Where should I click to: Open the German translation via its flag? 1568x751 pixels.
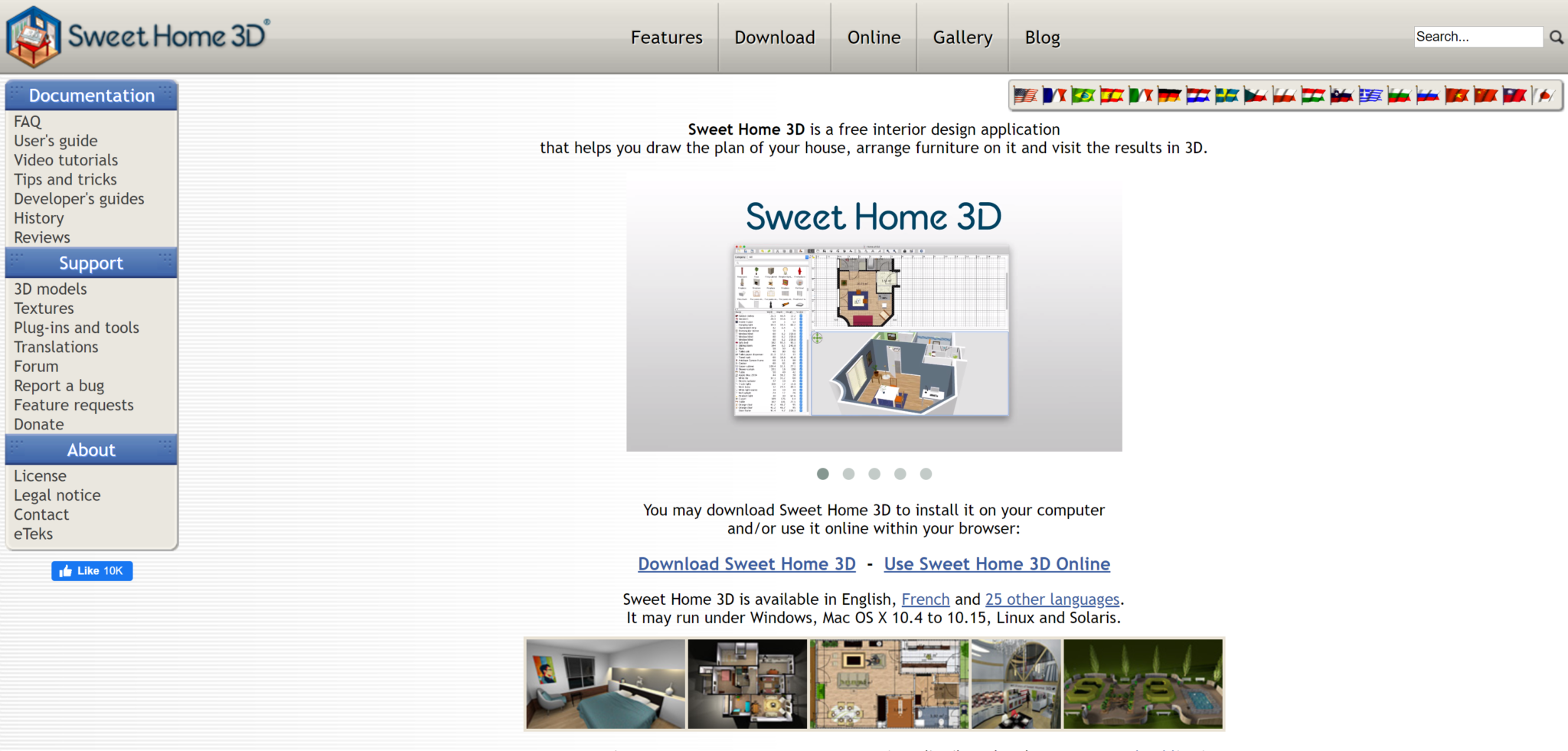pyautogui.click(x=1170, y=96)
